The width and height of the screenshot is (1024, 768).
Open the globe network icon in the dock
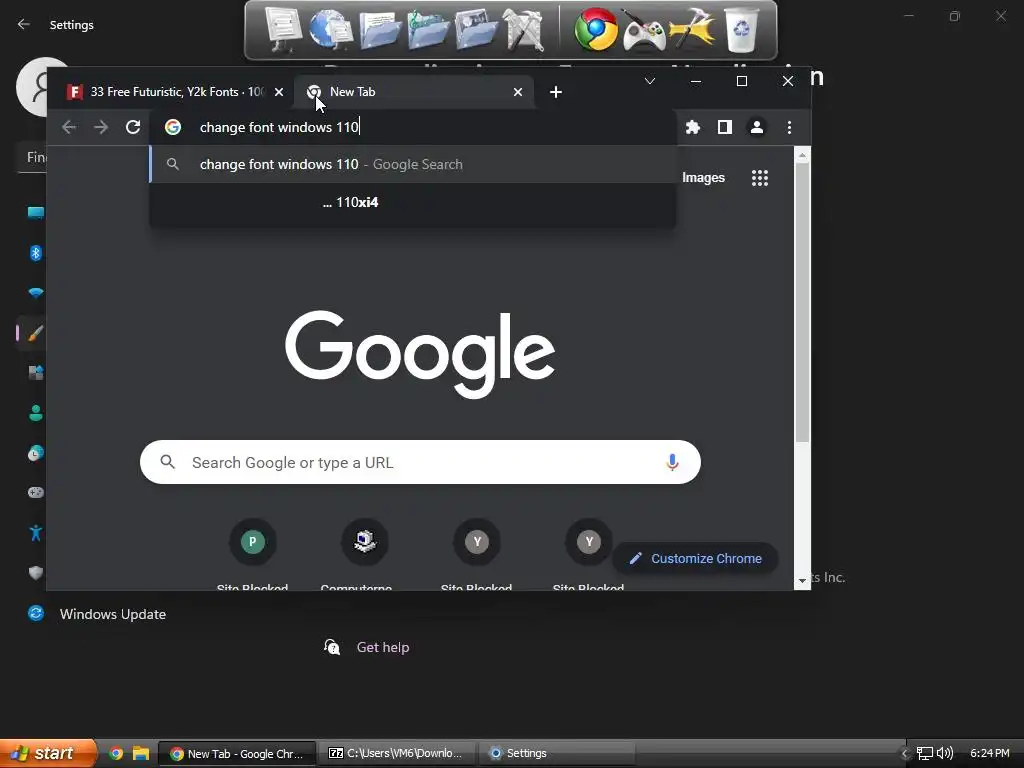(330, 29)
